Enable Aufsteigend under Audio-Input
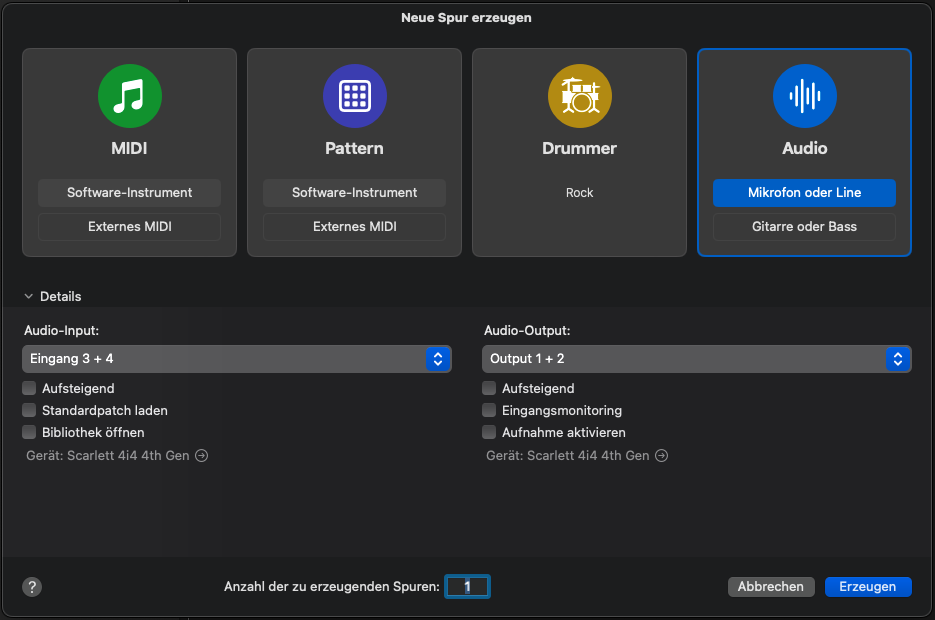 click(x=29, y=388)
